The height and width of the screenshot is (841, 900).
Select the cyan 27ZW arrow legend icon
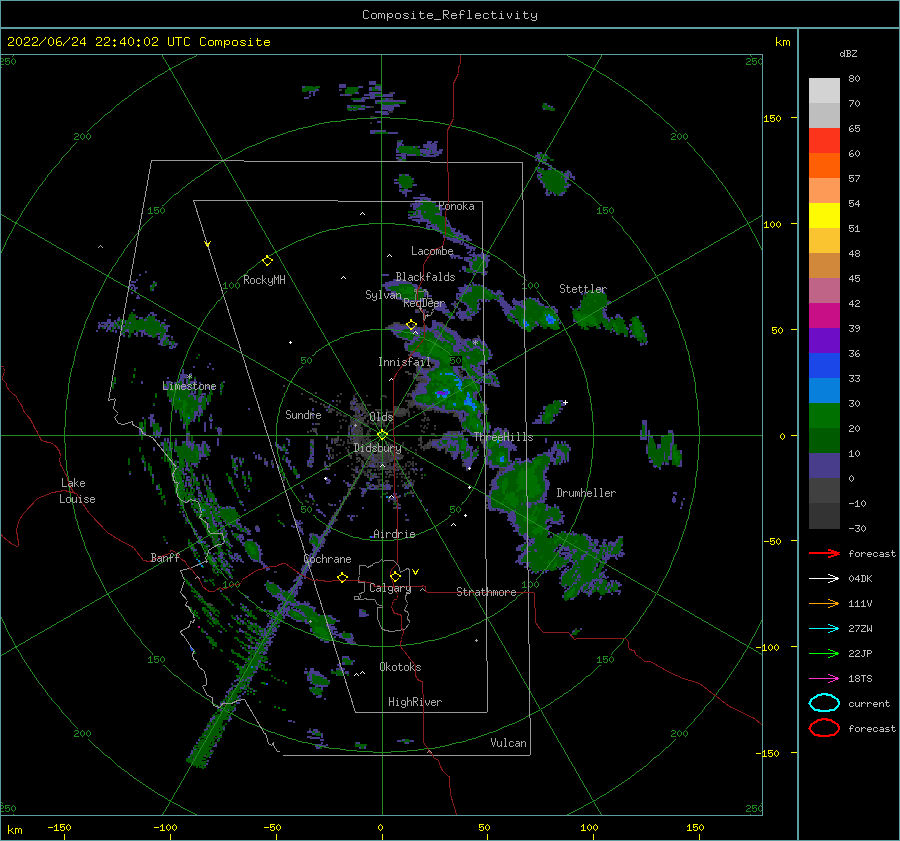pyautogui.click(x=824, y=629)
